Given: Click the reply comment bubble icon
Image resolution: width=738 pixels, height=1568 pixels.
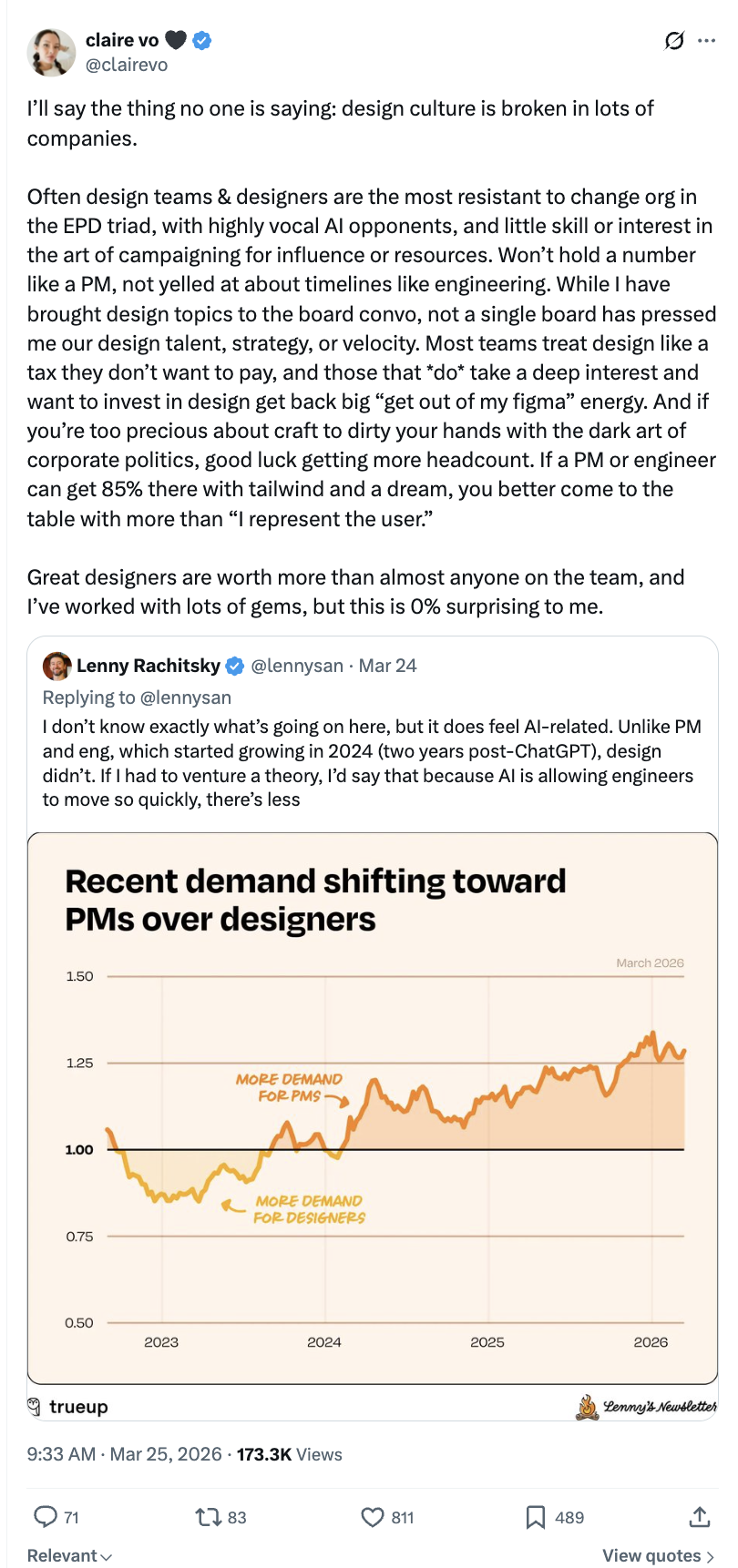Looking at the screenshot, I should pos(46,1516).
